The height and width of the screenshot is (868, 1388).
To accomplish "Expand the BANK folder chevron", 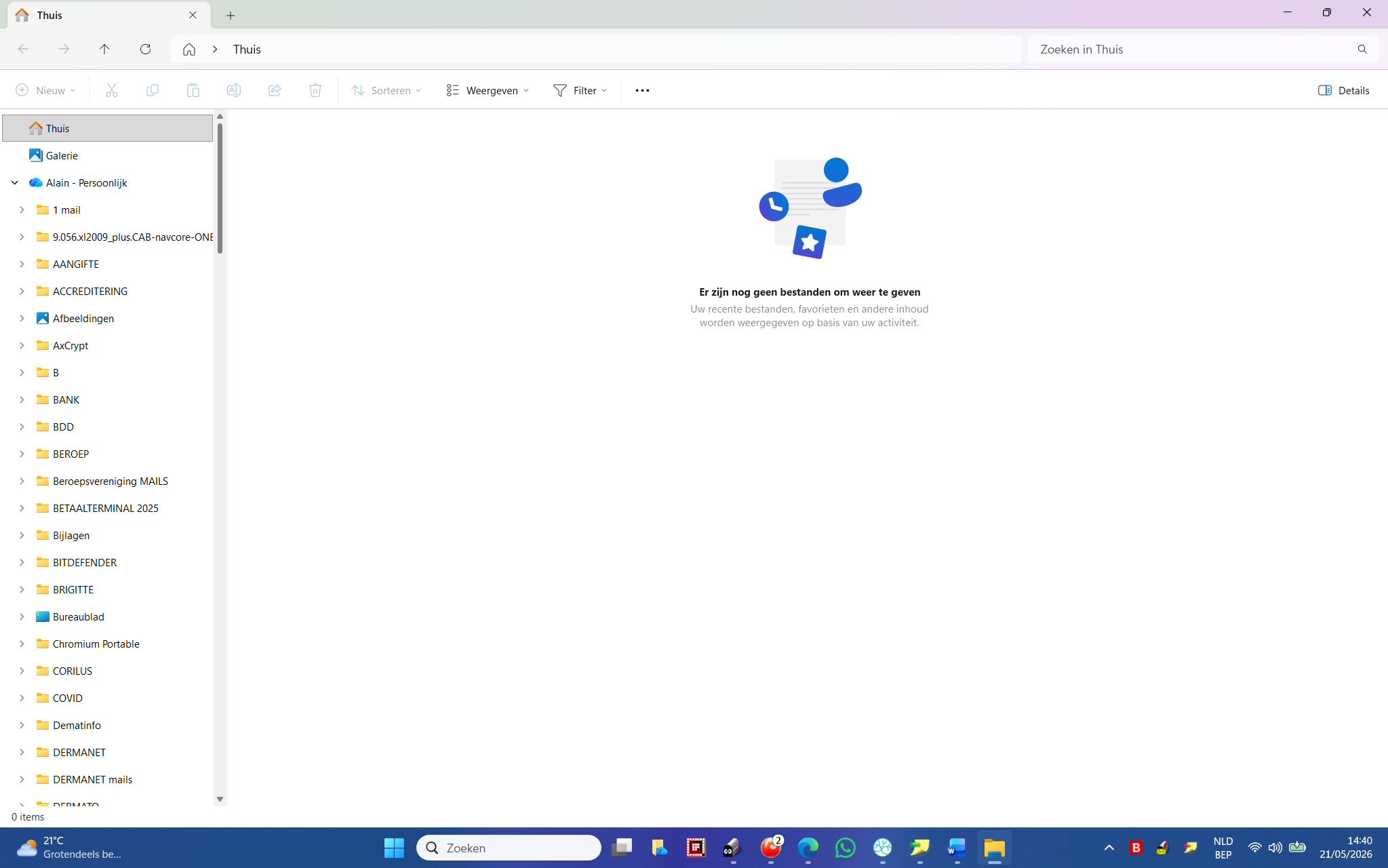I will click(x=22, y=399).
